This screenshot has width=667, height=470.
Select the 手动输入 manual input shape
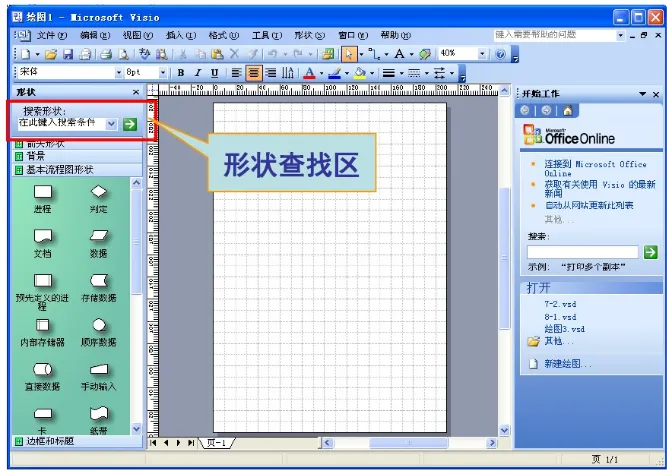coord(99,376)
